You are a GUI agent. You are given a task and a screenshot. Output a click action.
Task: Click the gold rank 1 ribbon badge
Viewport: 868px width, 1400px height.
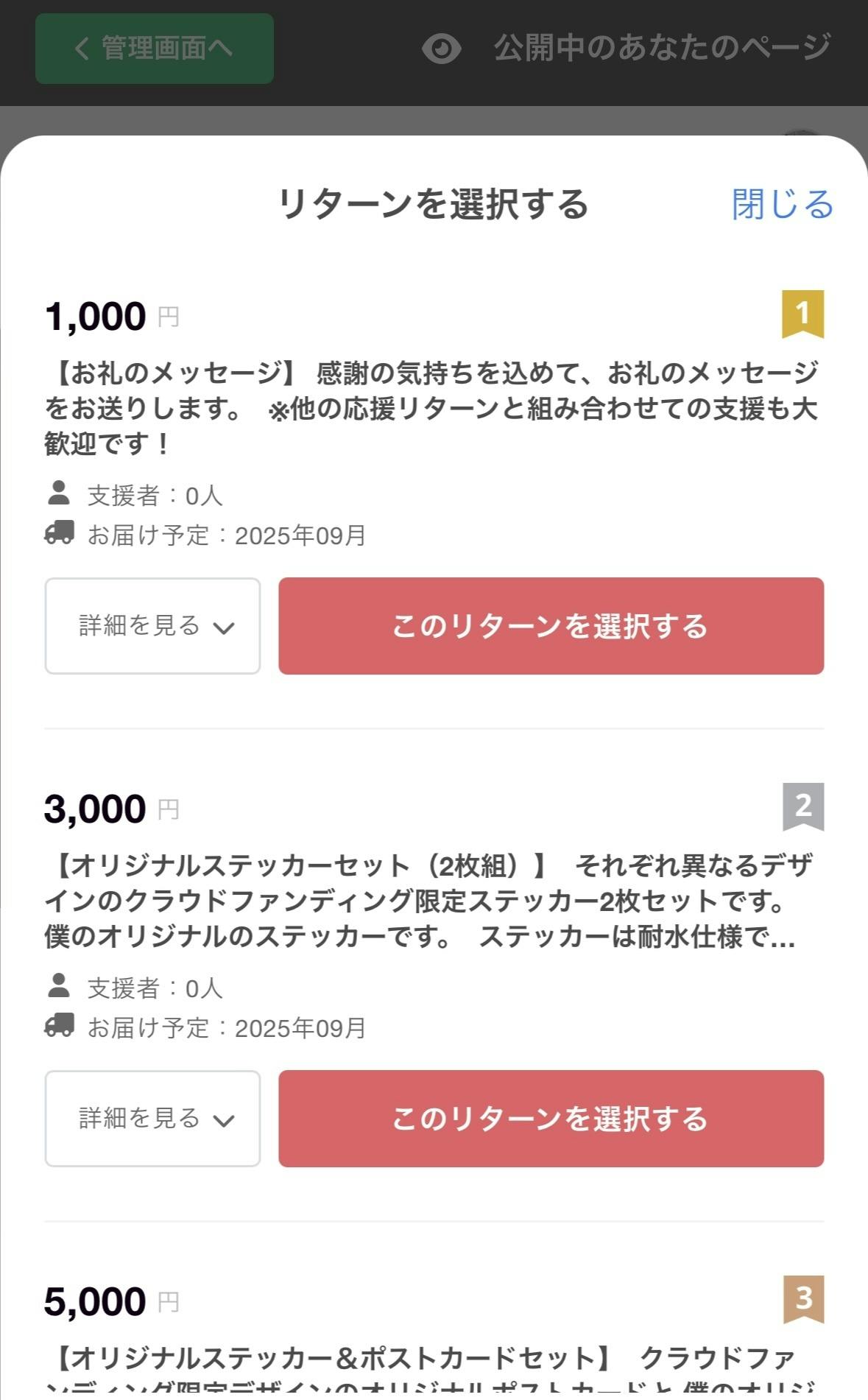point(802,314)
